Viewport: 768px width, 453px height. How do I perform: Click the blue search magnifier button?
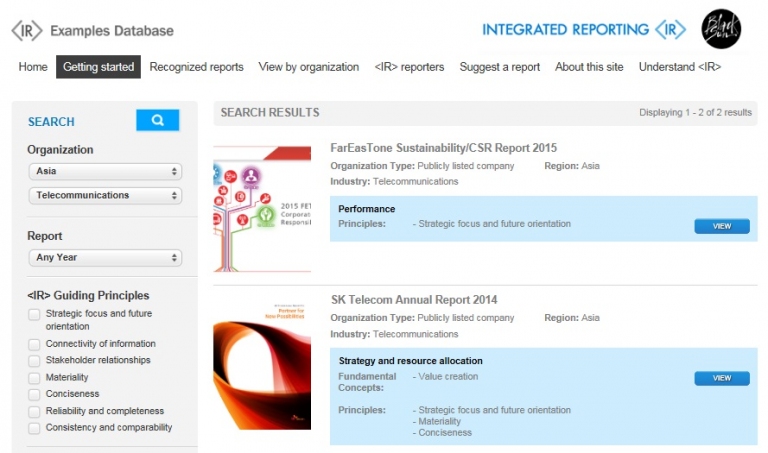pyautogui.click(x=158, y=120)
